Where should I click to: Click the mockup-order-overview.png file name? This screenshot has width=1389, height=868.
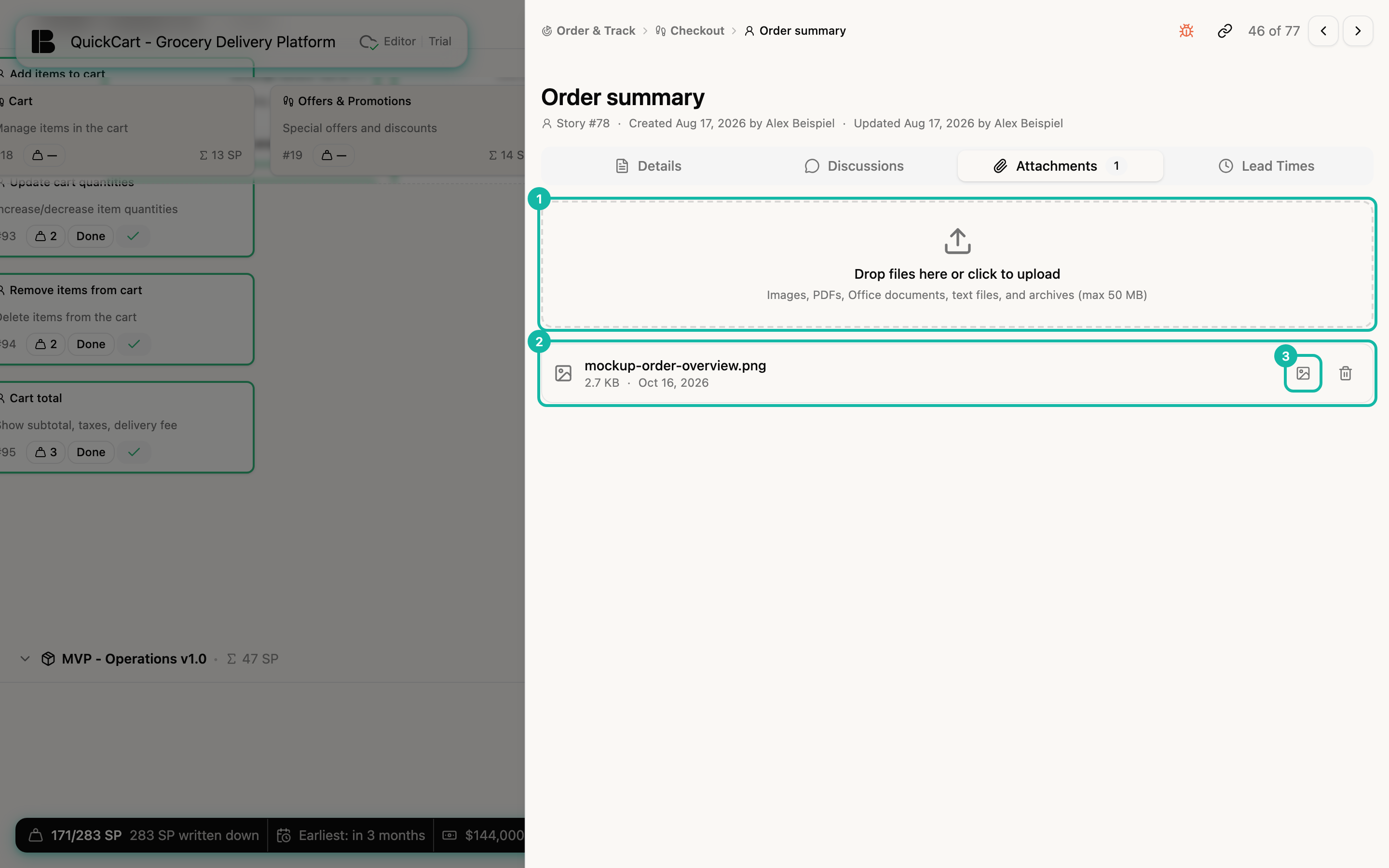[x=675, y=366]
